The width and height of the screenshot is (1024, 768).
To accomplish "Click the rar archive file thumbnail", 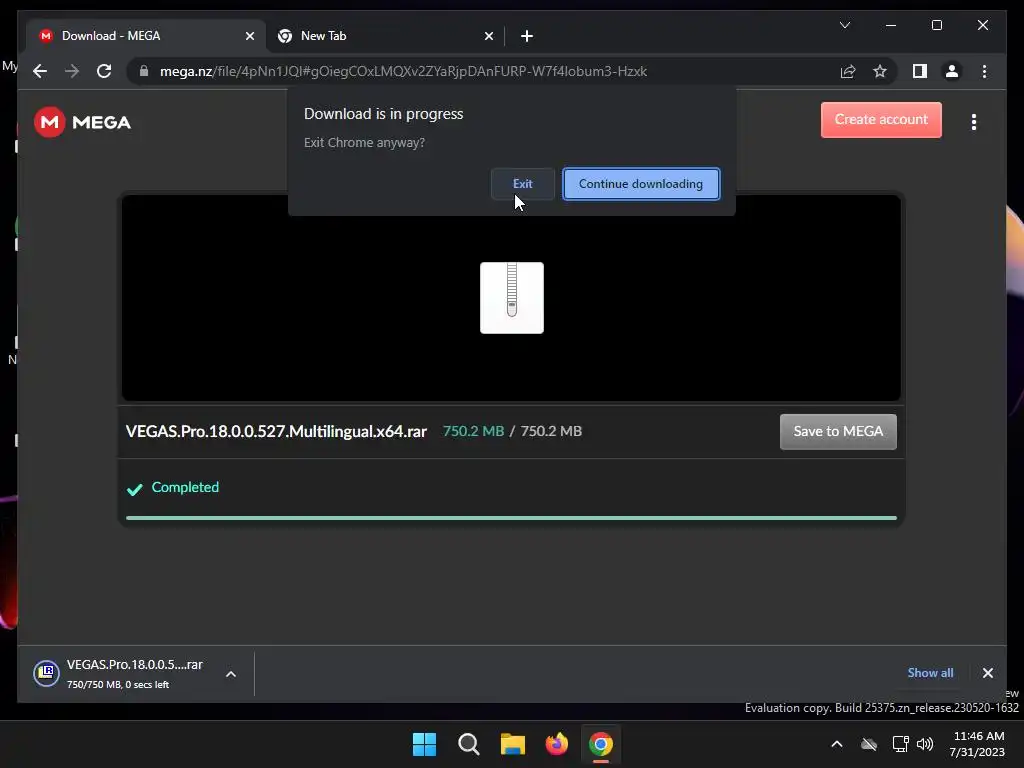I will click(511, 298).
